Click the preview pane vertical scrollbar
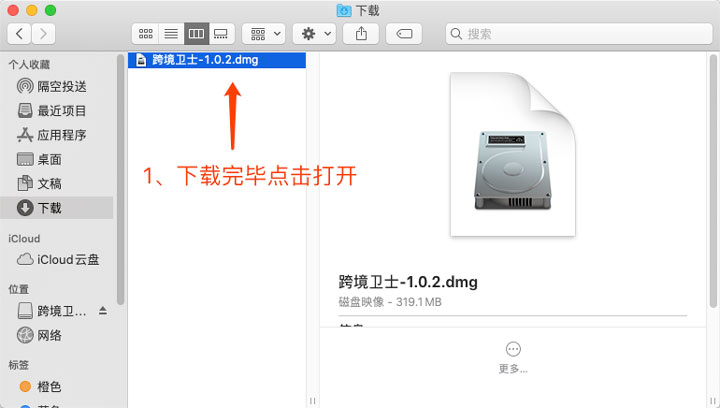This screenshot has height=408, width=720. [x=713, y=181]
